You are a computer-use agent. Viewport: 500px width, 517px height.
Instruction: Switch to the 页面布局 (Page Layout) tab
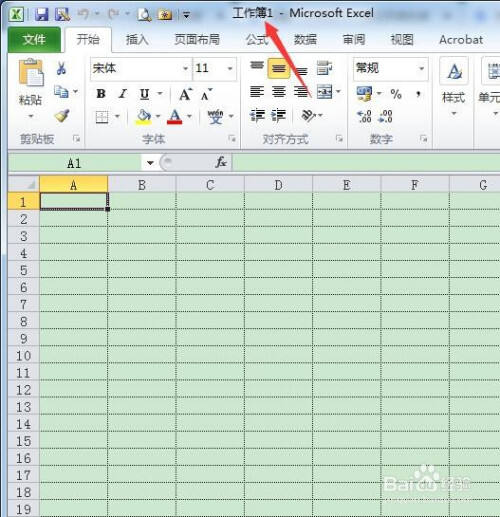coord(197,40)
